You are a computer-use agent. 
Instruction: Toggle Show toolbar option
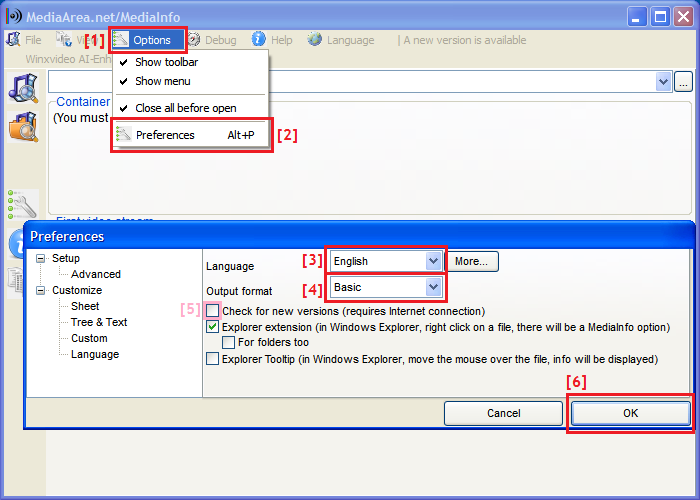[x=166, y=62]
